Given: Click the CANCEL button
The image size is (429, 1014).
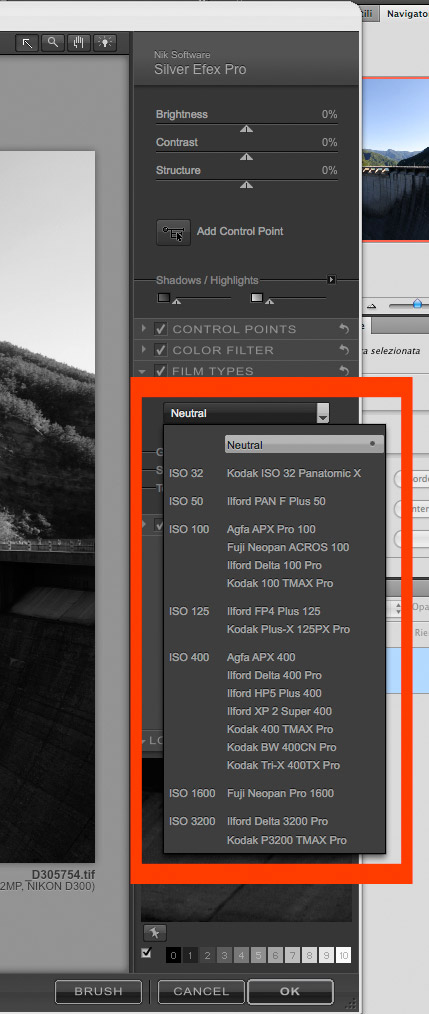Looking at the screenshot, I should (201, 991).
